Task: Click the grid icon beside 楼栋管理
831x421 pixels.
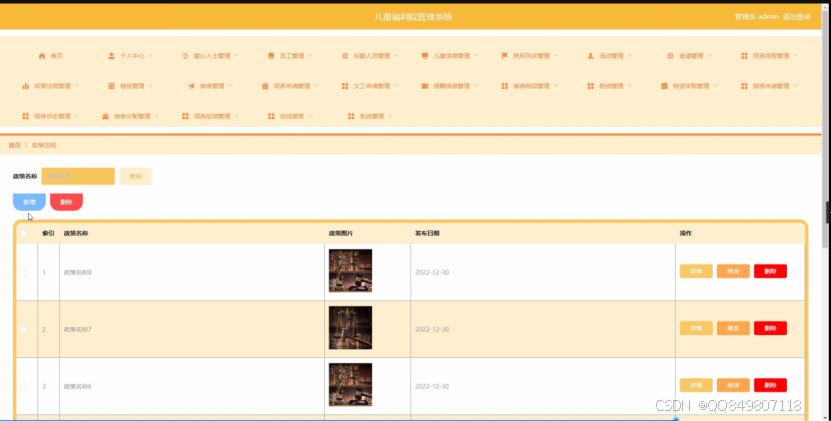Action: coord(111,86)
